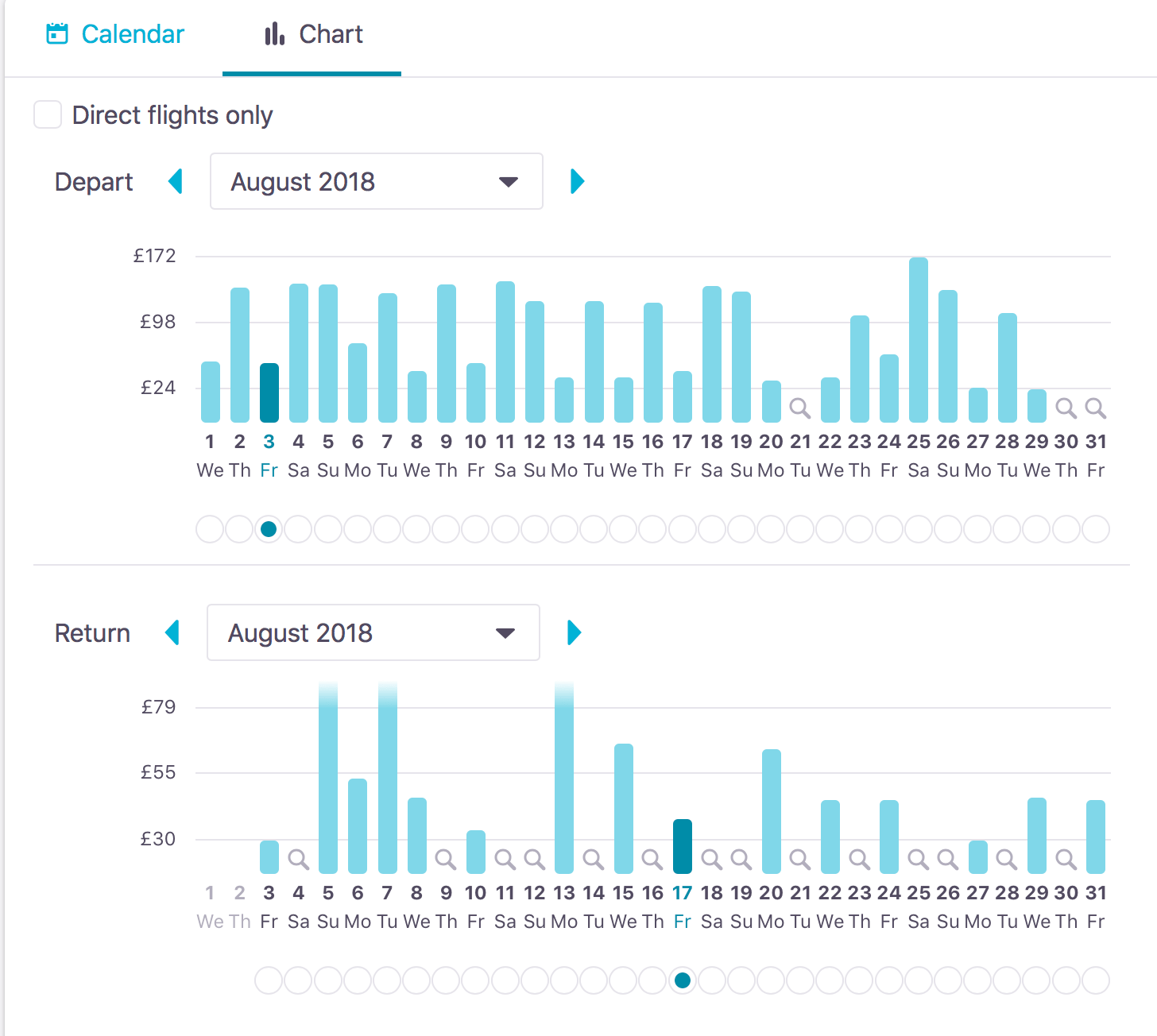Click the search icon for return day 23
The width and height of the screenshot is (1157, 1036).
coord(859,859)
